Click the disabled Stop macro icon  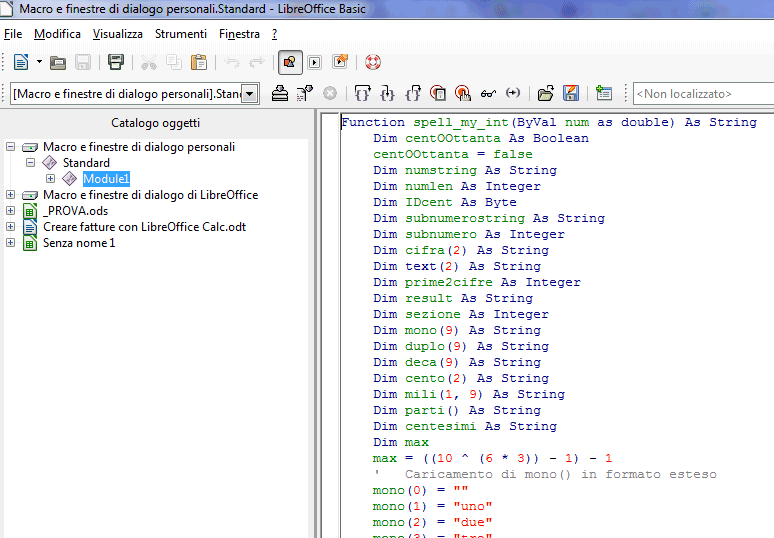pyautogui.click(x=330, y=93)
